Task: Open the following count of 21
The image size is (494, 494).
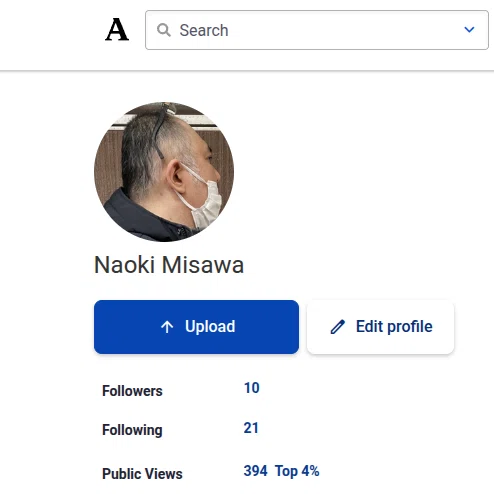Action: pos(251,428)
